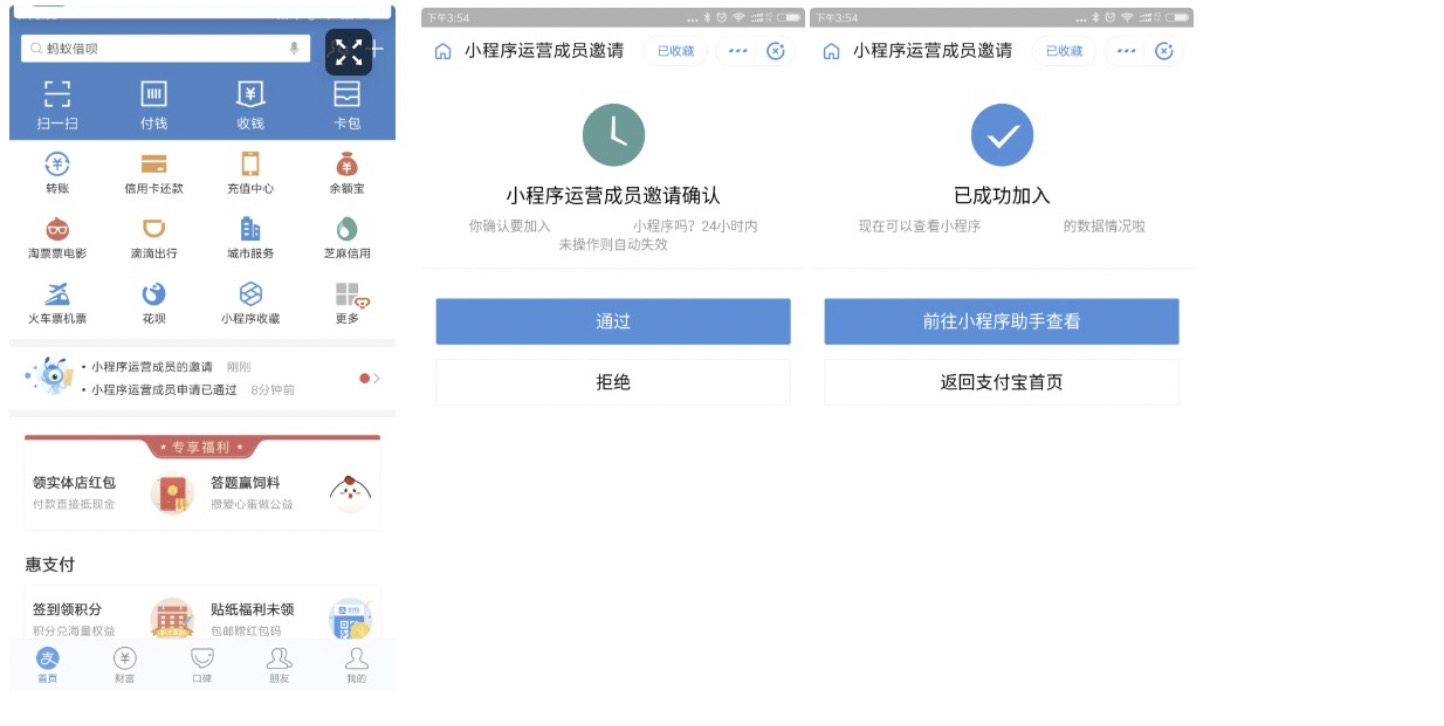
Task: Tap home icon on 已成功加入 page
Action: click(x=831, y=51)
